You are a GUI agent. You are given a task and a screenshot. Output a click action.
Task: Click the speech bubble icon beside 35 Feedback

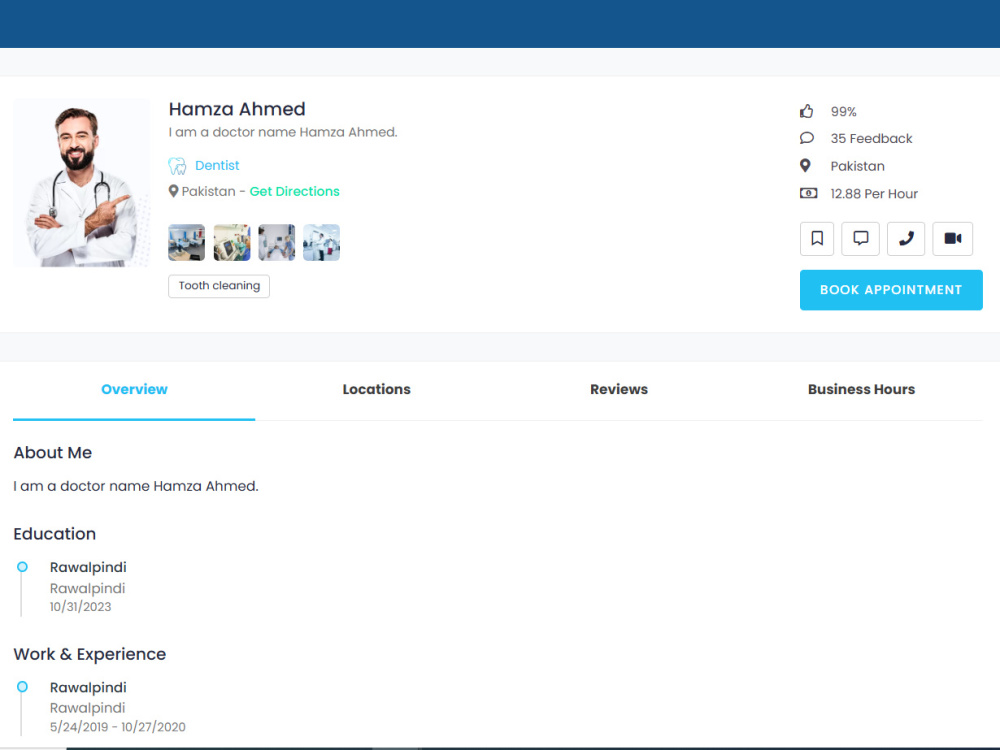pyautogui.click(x=807, y=138)
